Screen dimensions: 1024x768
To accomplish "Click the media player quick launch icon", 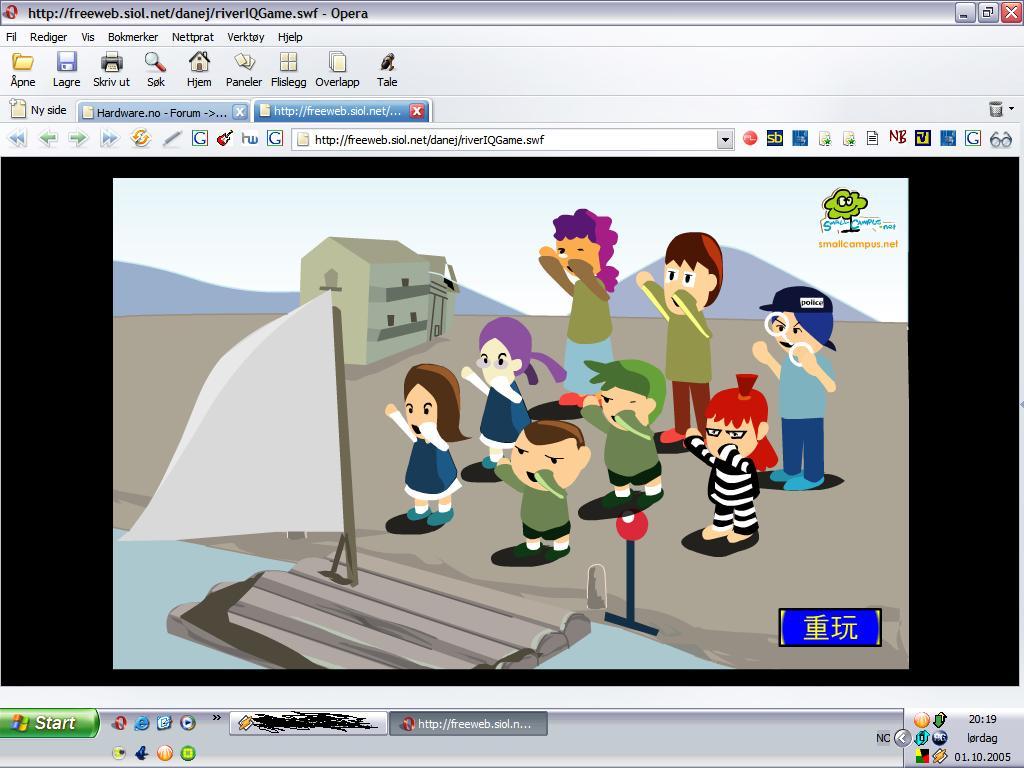I will [x=187, y=723].
